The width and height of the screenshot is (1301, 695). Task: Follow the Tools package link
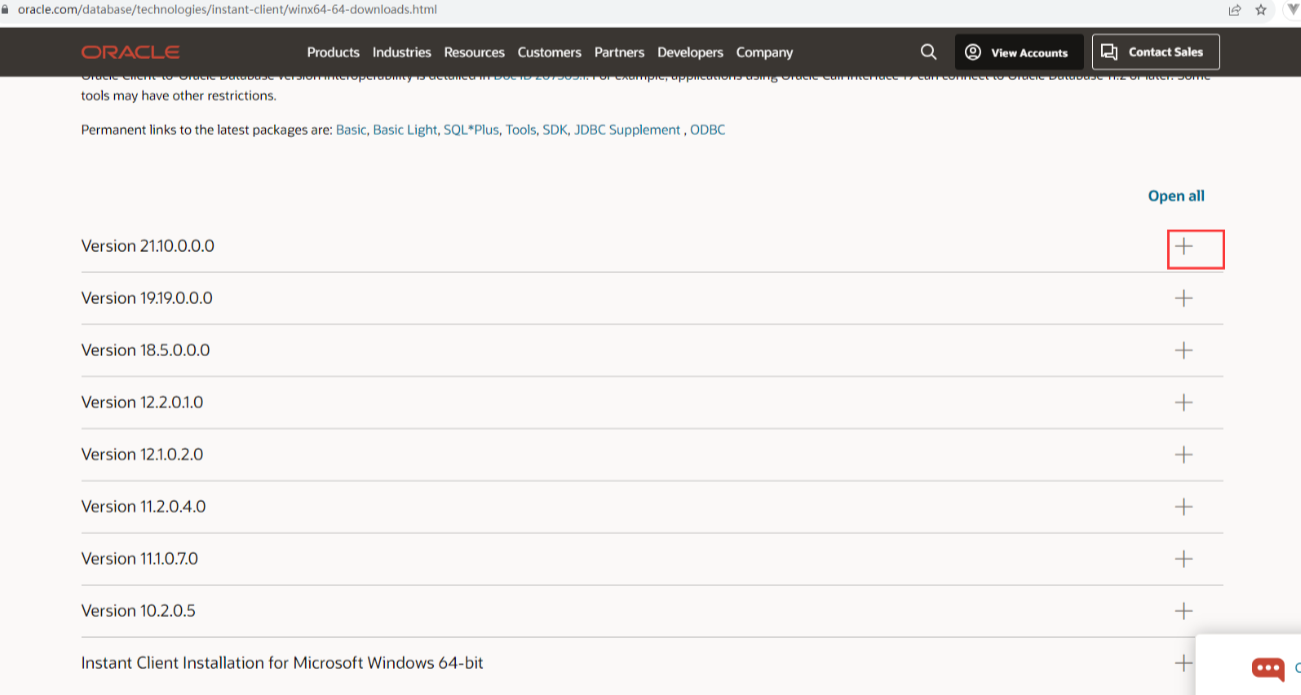pos(521,130)
